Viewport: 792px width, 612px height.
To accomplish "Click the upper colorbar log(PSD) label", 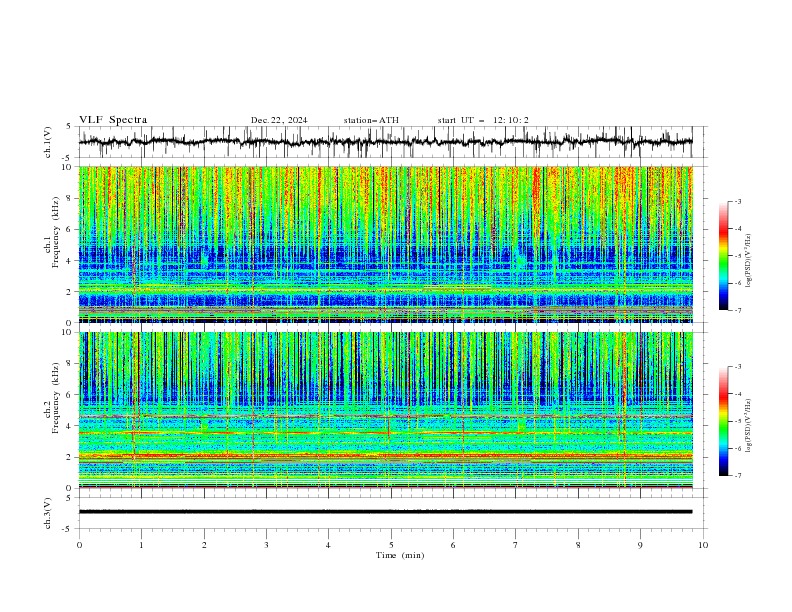I will [749, 261].
